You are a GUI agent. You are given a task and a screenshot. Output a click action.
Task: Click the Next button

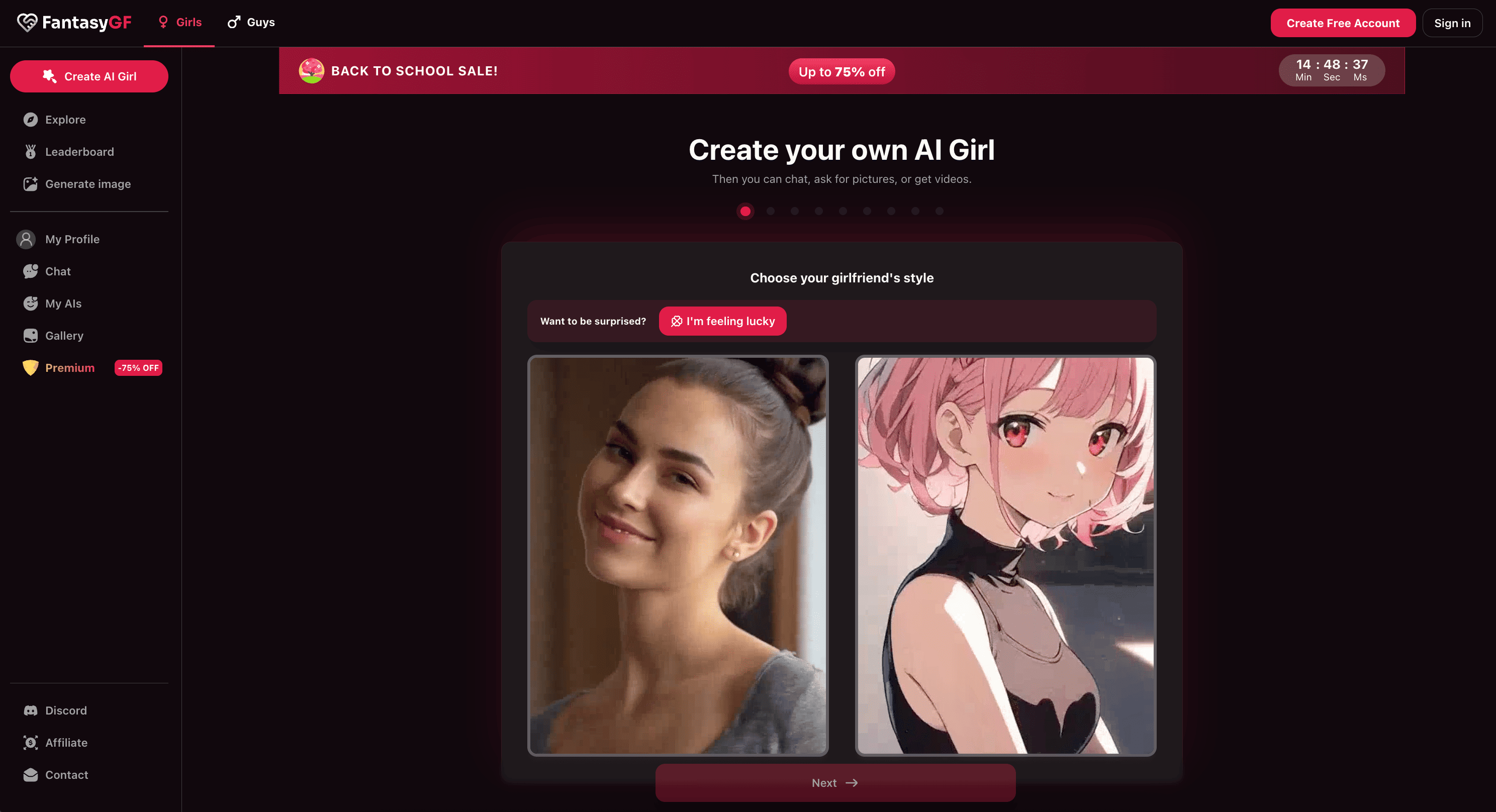tap(835, 782)
